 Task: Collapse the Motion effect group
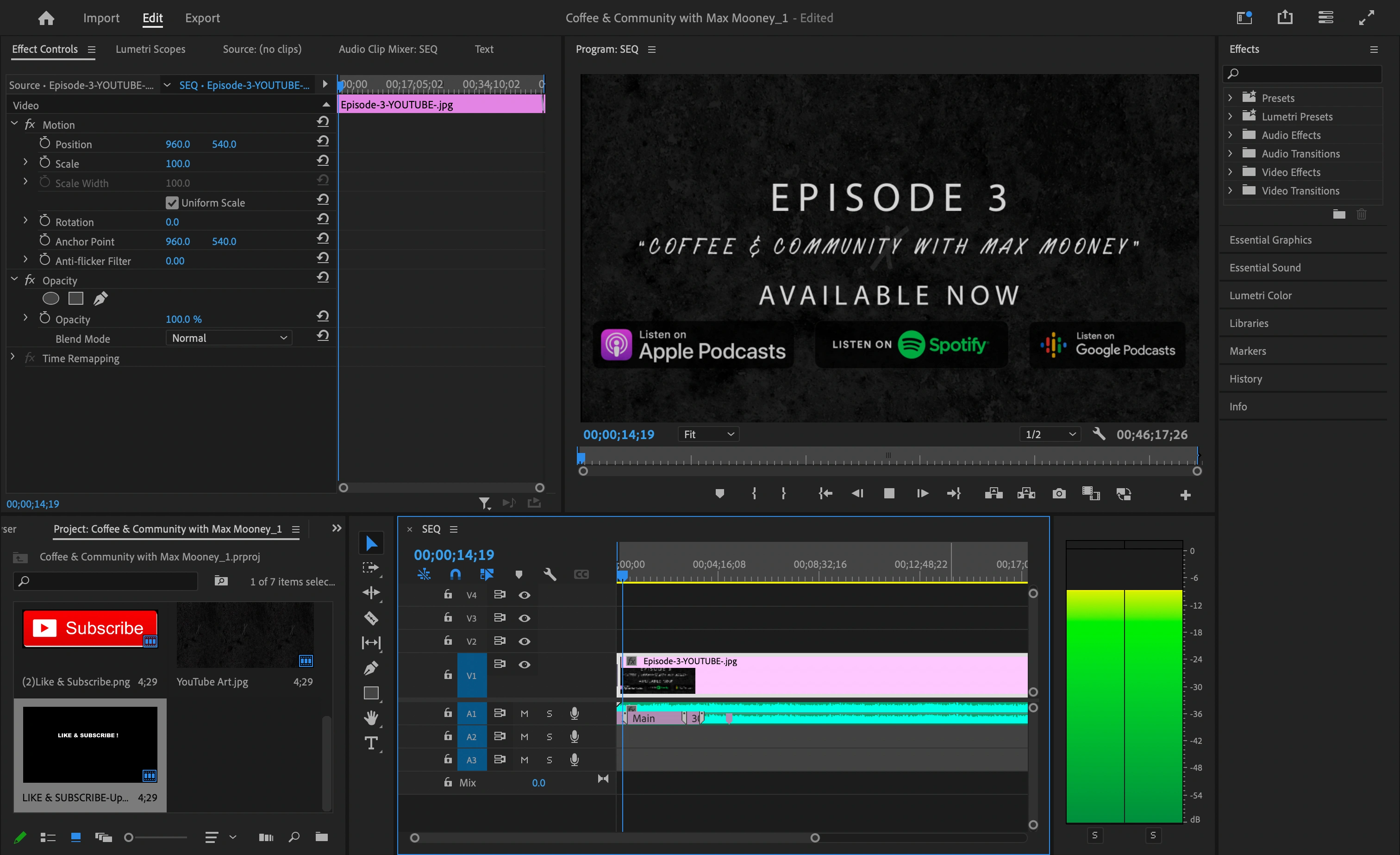coord(14,123)
